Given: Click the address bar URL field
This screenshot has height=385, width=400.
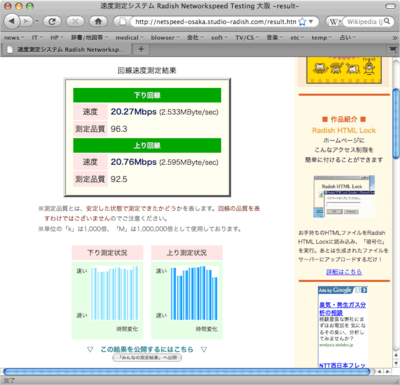Looking at the screenshot, I should click(216, 22).
